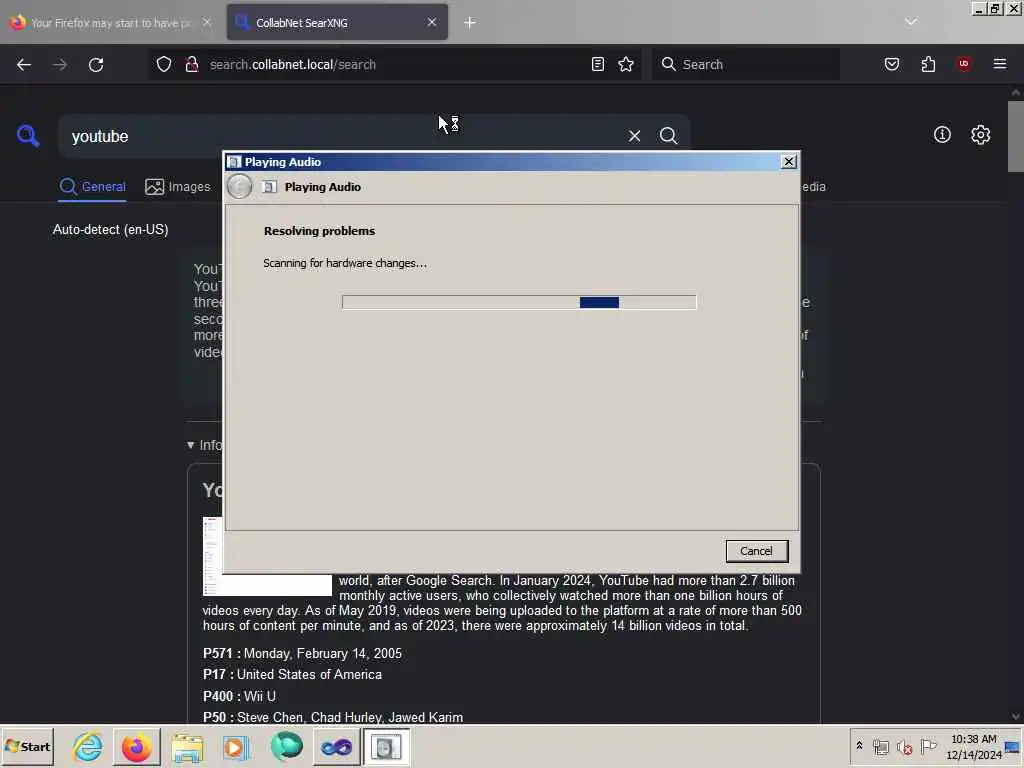Viewport: 1024px width, 768px height.
Task: Open Windows Explorer folder on taskbar
Action: coord(187,746)
